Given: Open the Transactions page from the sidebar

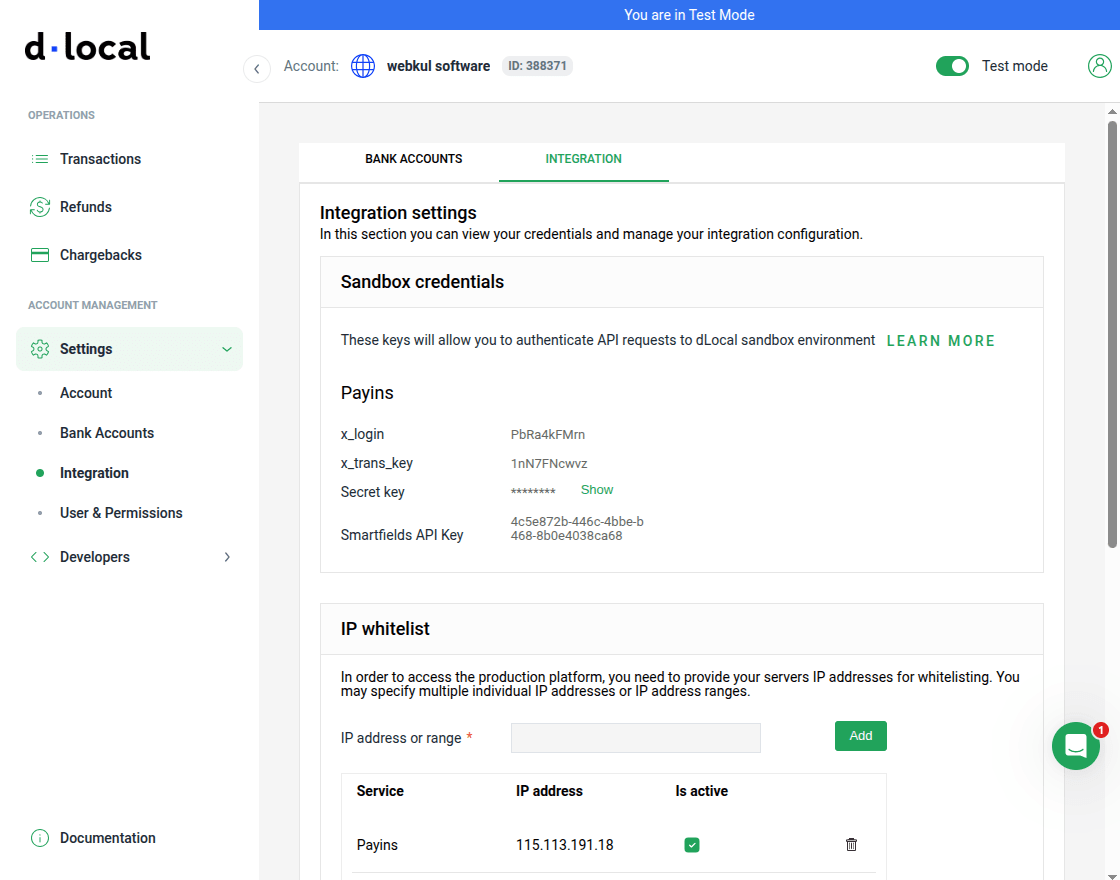Looking at the screenshot, I should click(x=40, y=158).
